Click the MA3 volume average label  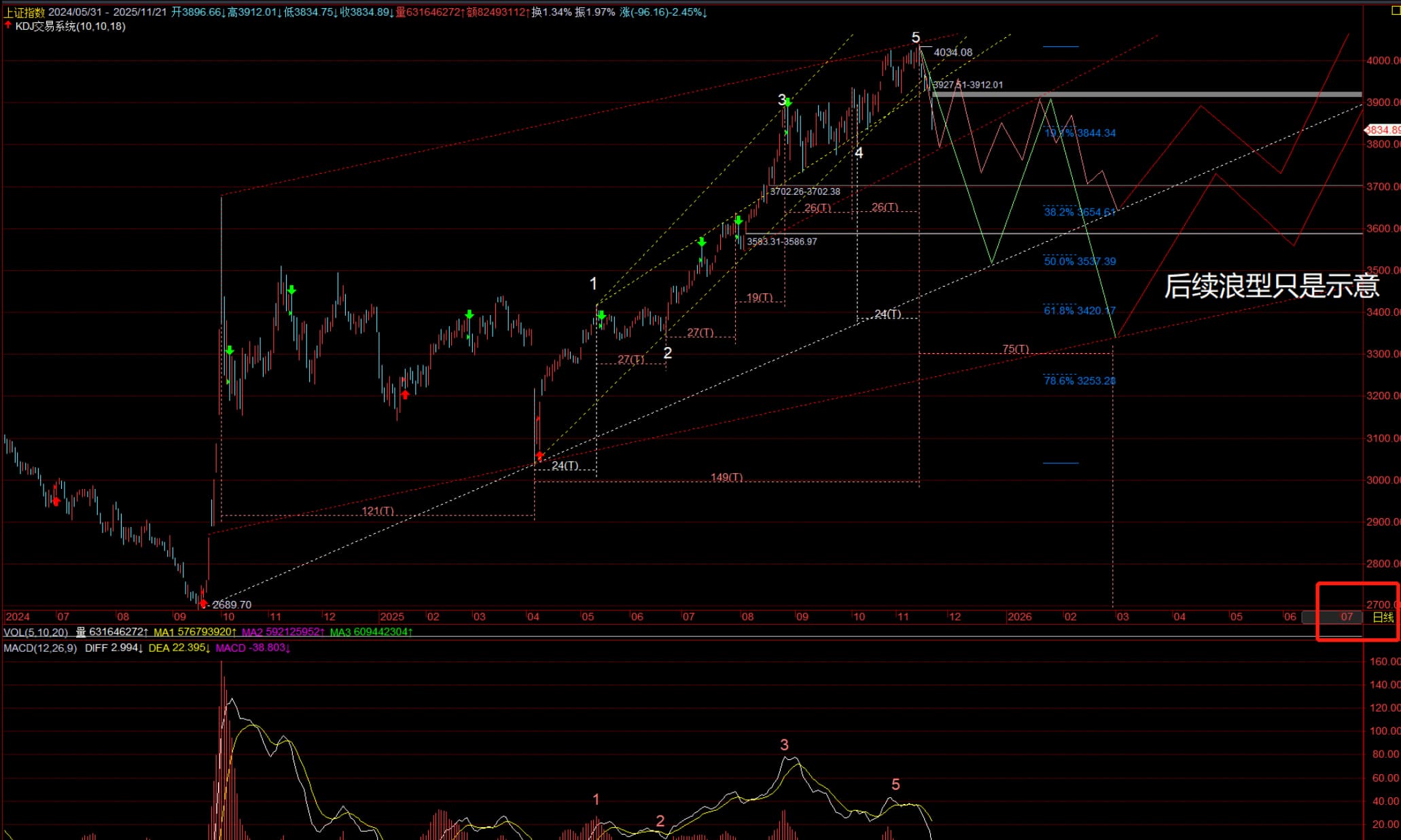[x=371, y=632]
